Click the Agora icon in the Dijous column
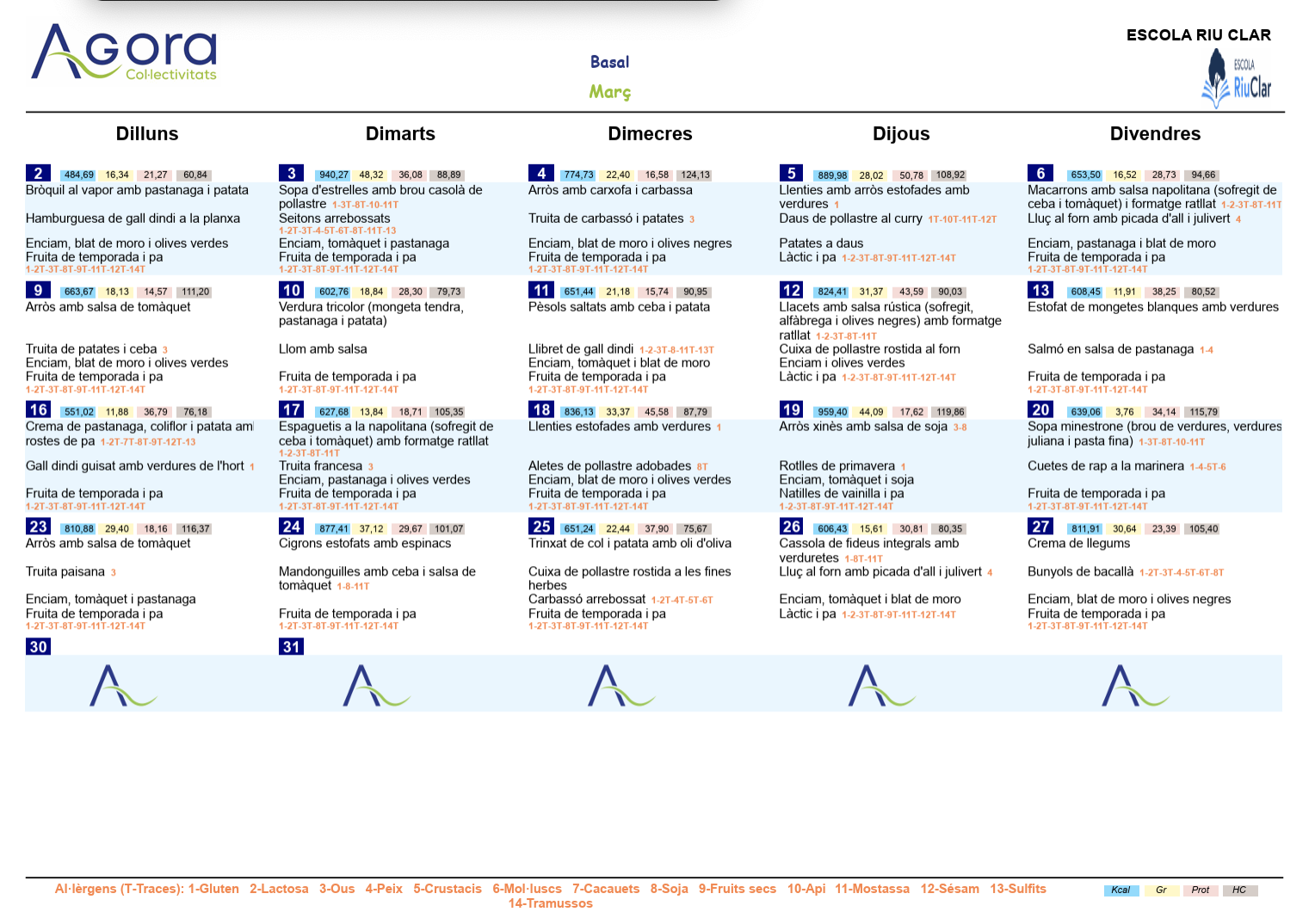This screenshot has width=1315, height=924. point(881,686)
